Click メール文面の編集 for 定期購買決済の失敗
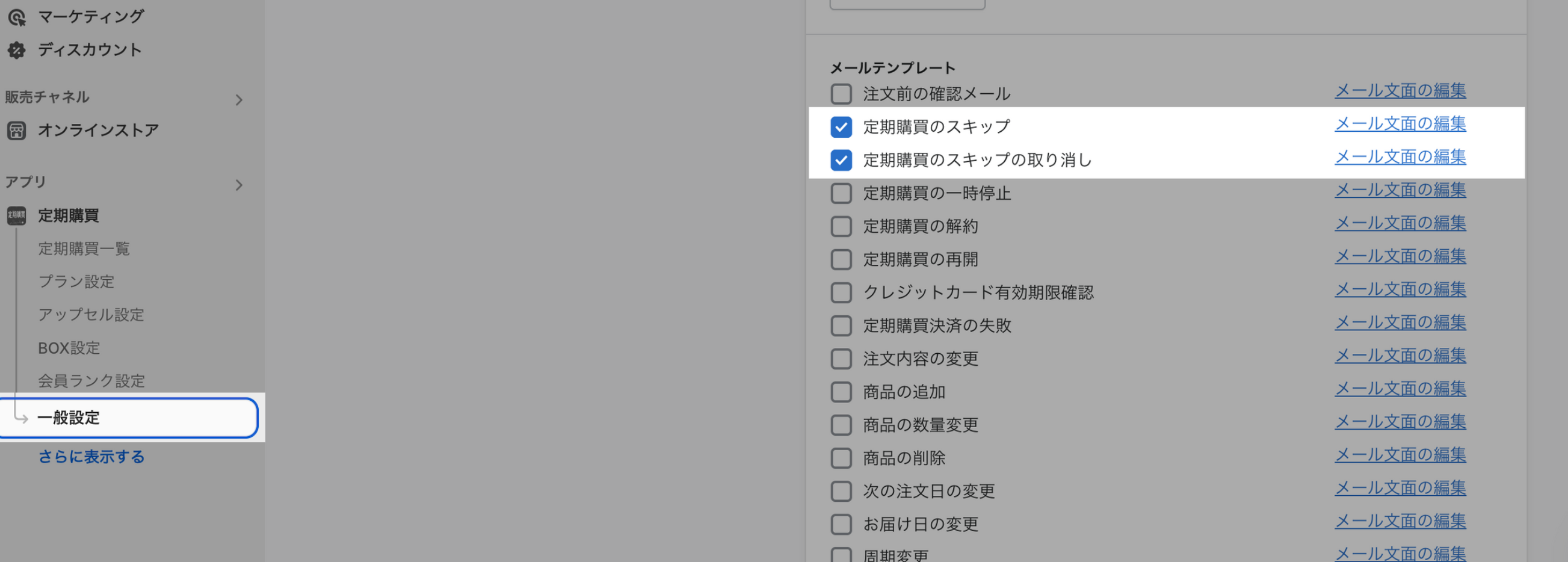The image size is (1568, 562). pyautogui.click(x=1400, y=323)
